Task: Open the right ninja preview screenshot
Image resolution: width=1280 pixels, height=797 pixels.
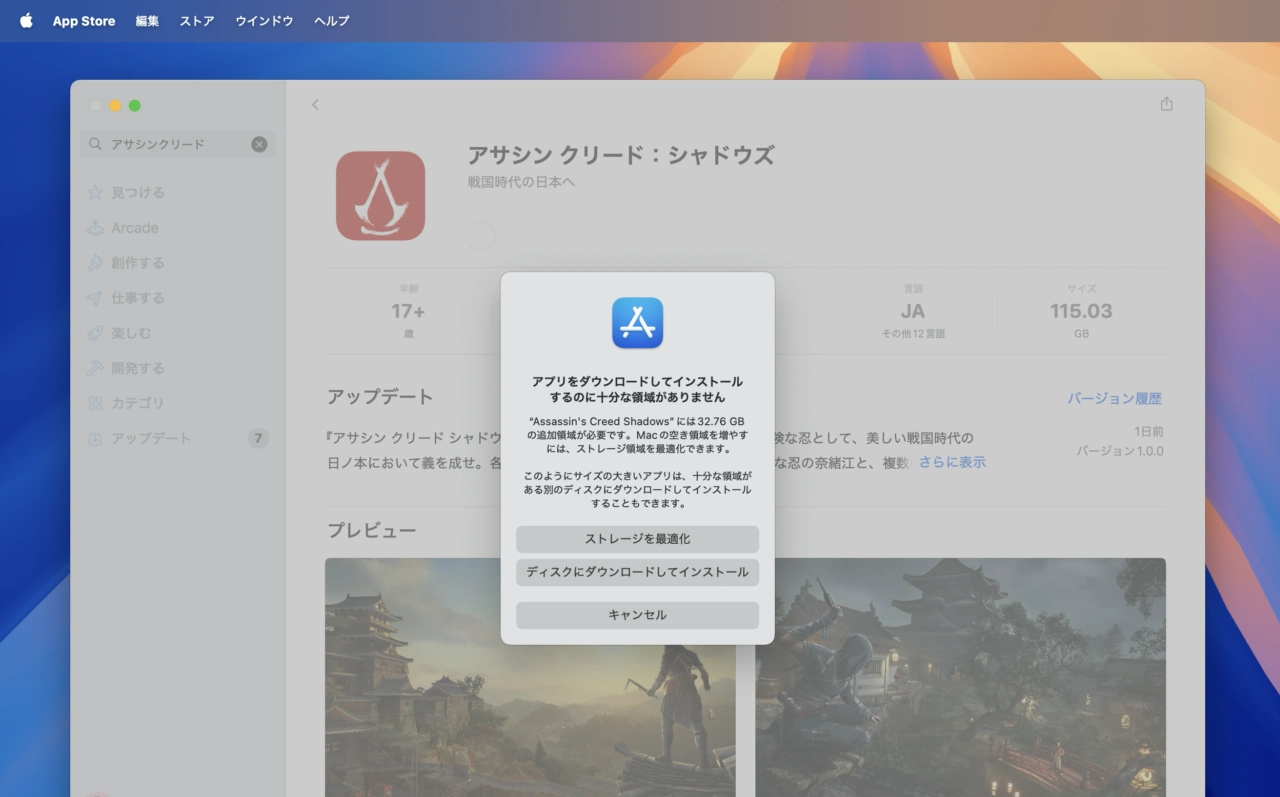Action: pos(960,677)
